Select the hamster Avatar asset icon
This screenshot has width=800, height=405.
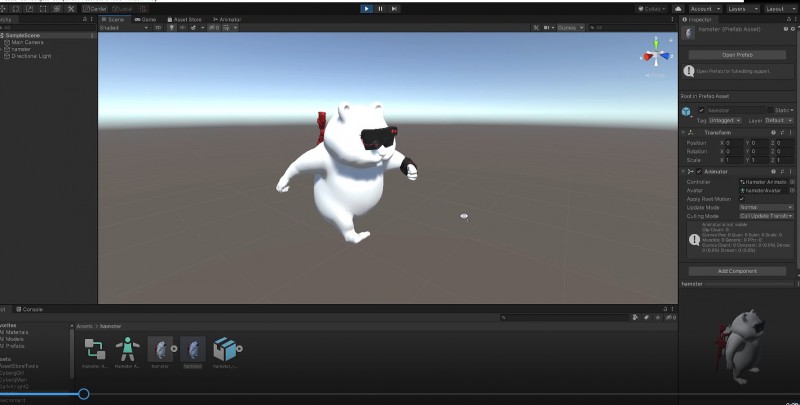[128, 349]
